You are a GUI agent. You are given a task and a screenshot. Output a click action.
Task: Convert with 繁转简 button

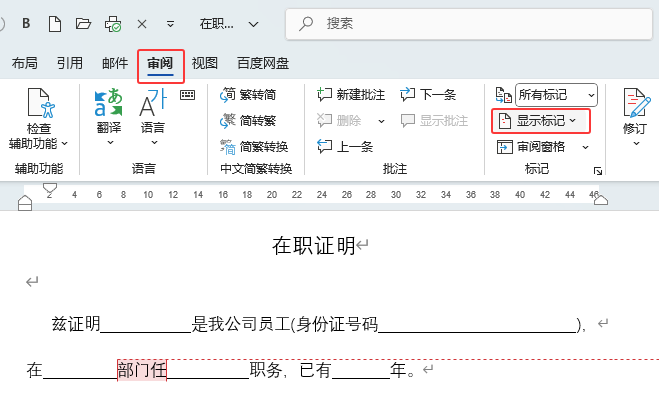pos(248,95)
